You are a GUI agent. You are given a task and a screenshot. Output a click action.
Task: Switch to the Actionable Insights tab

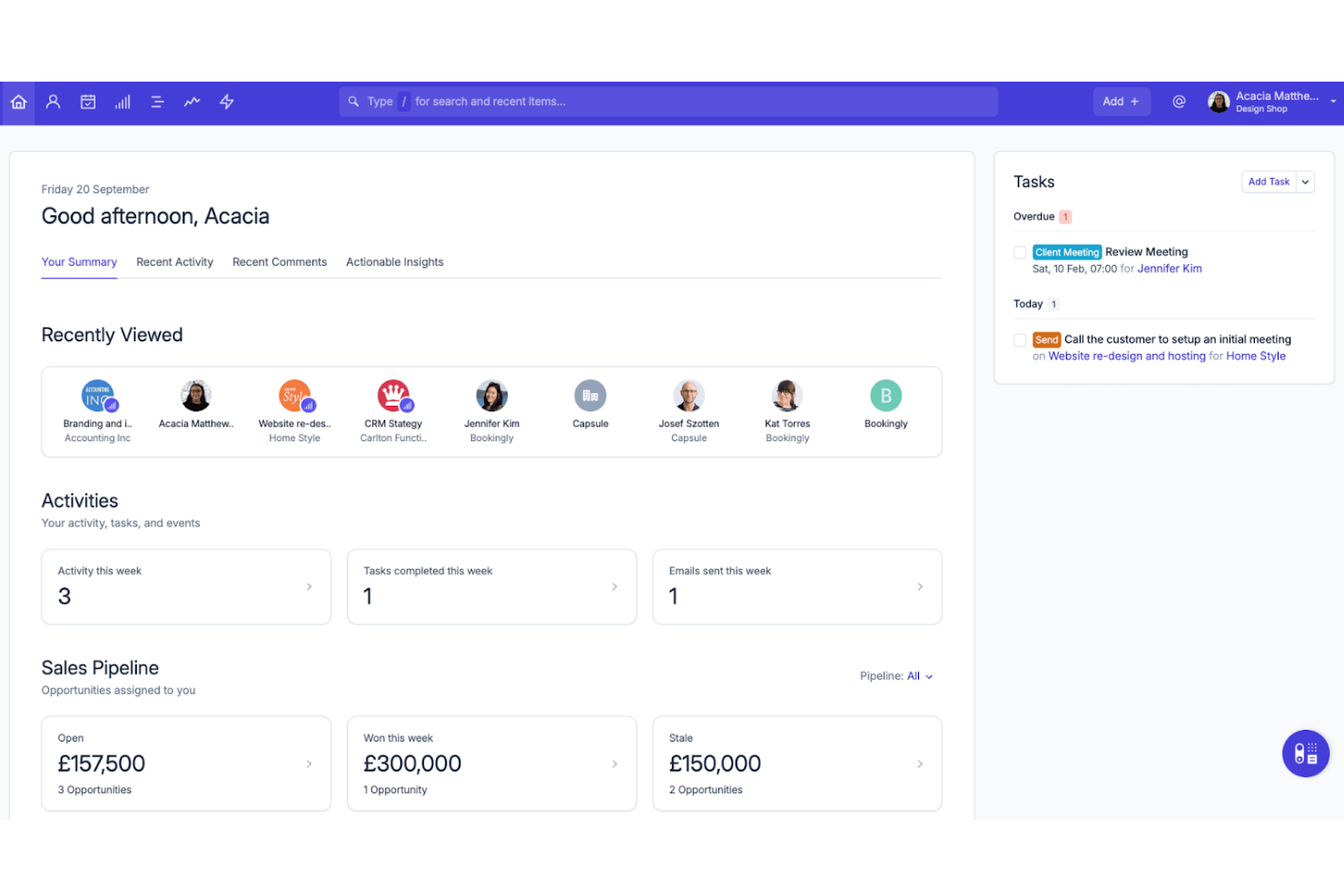pyautogui.click(x=394, y=262)
